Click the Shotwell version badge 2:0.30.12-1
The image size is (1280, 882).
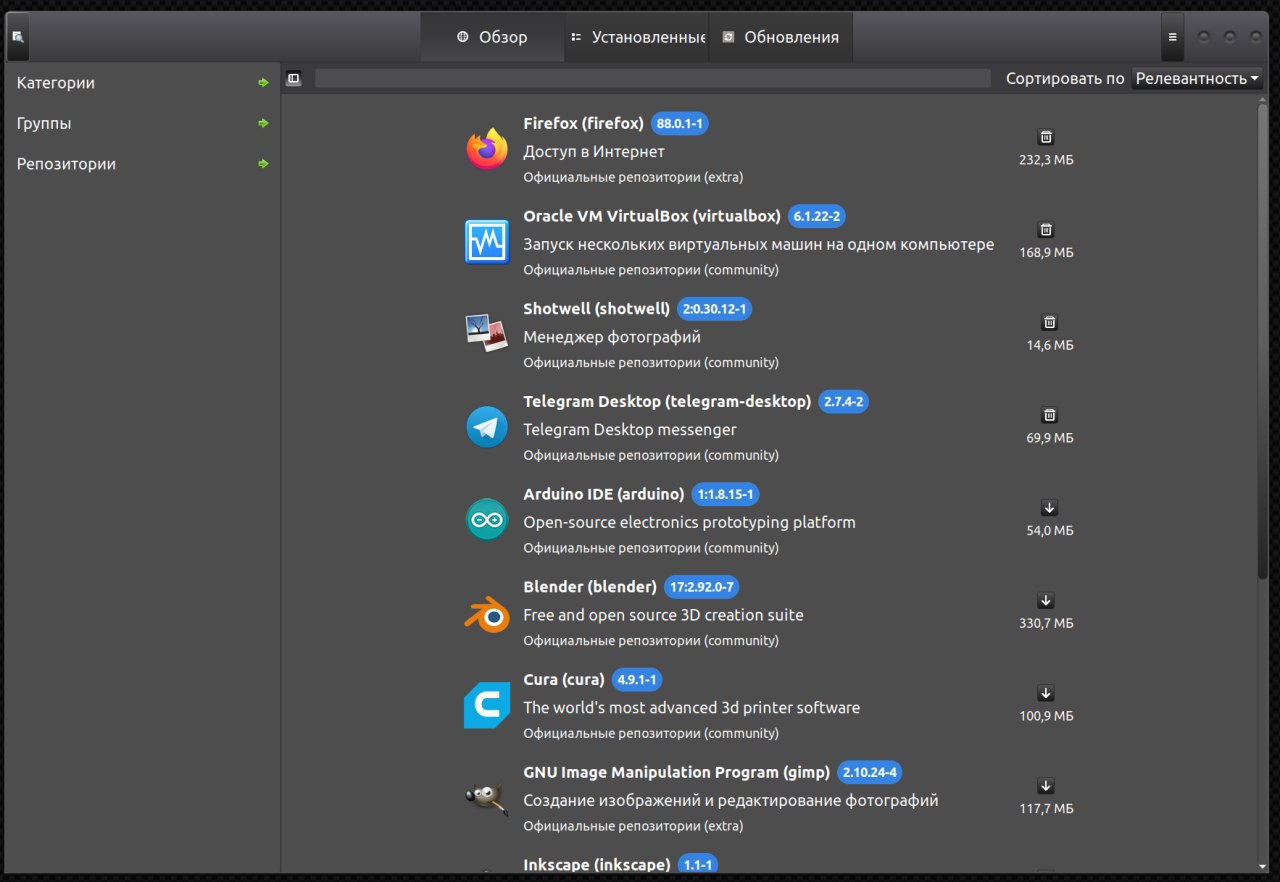click(x=714, y=309)
